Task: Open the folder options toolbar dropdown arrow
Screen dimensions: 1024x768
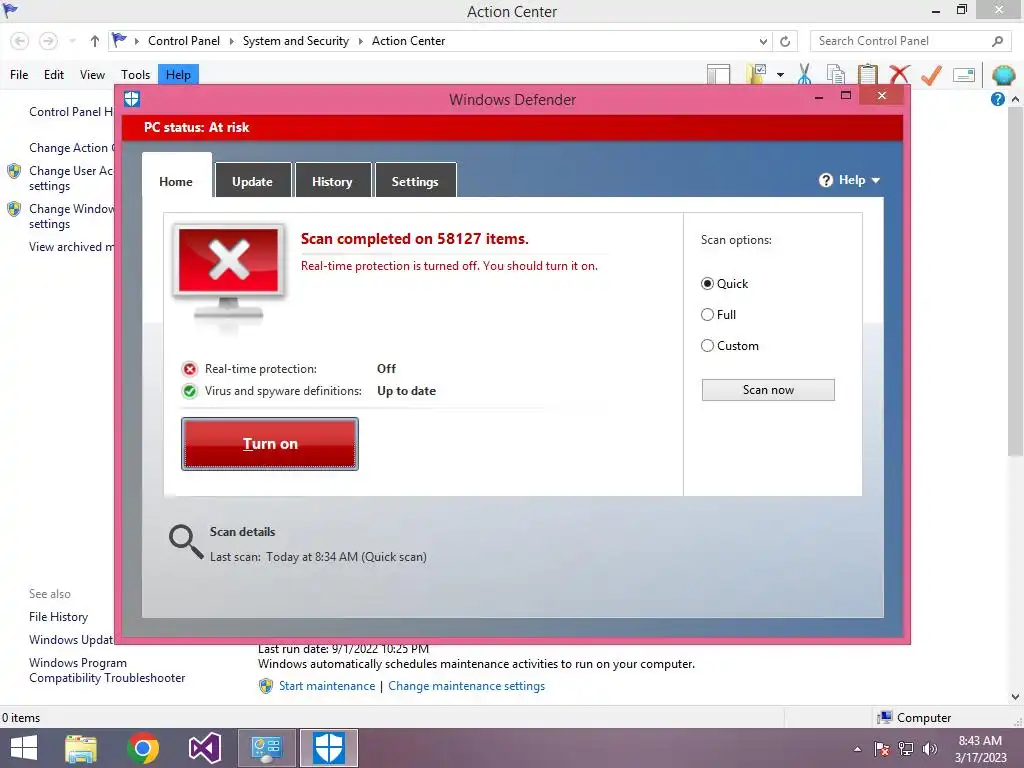Action: pyautogui.click(x=780, y=75)
